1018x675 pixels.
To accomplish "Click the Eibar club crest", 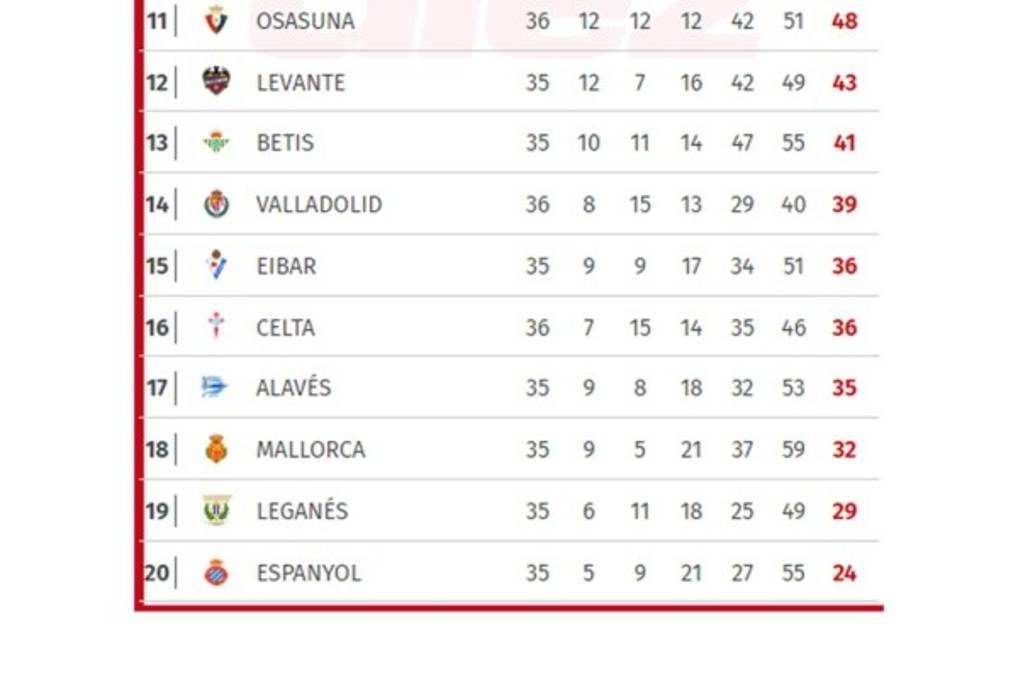I will tap(216, 265).
